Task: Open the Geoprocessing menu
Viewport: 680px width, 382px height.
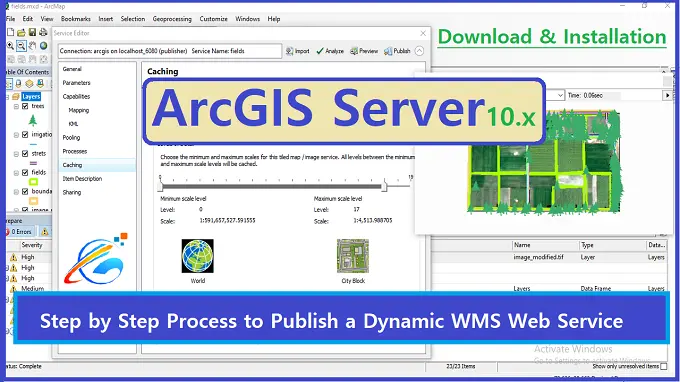Action: click(172, 19)
